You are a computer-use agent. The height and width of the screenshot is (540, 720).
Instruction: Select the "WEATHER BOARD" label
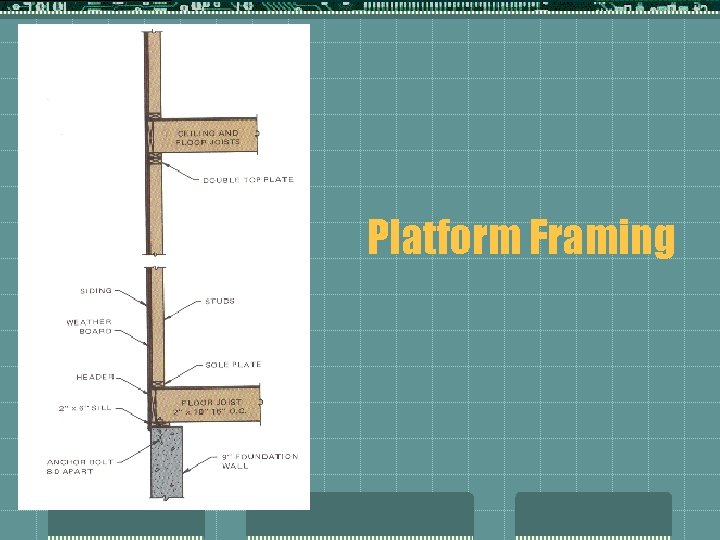(89, 327)
